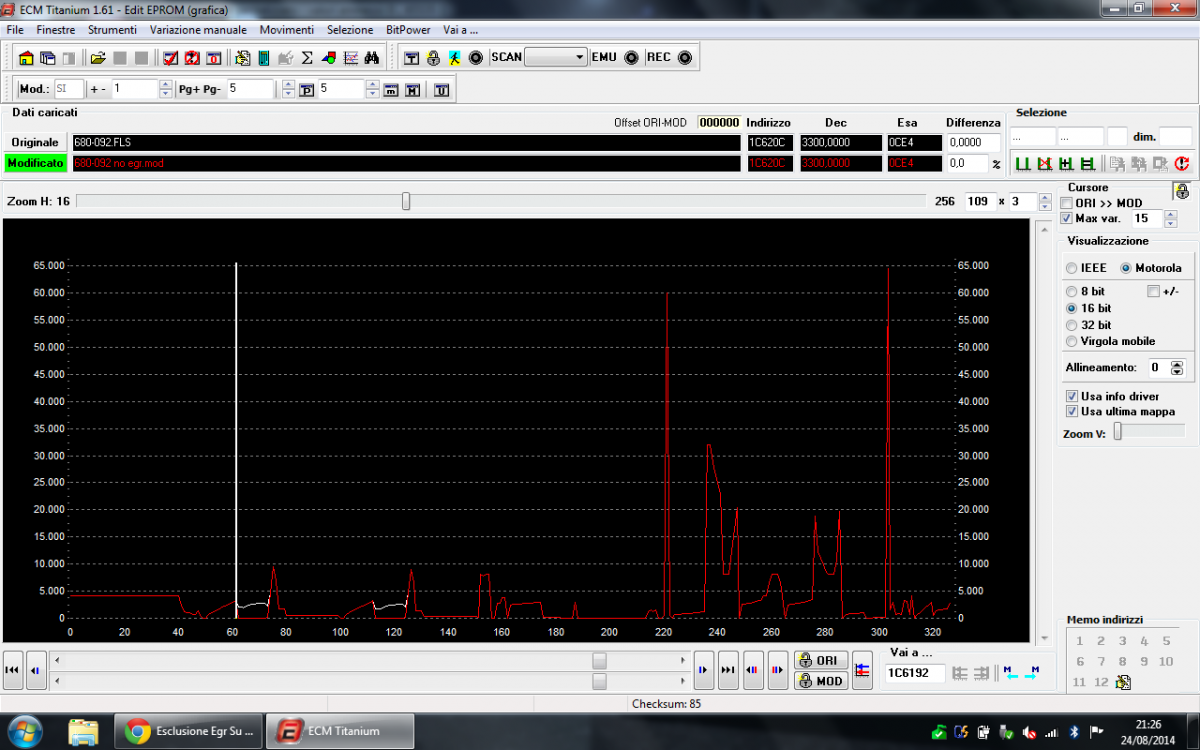Click the binoculars search icon

click(371, 58)
